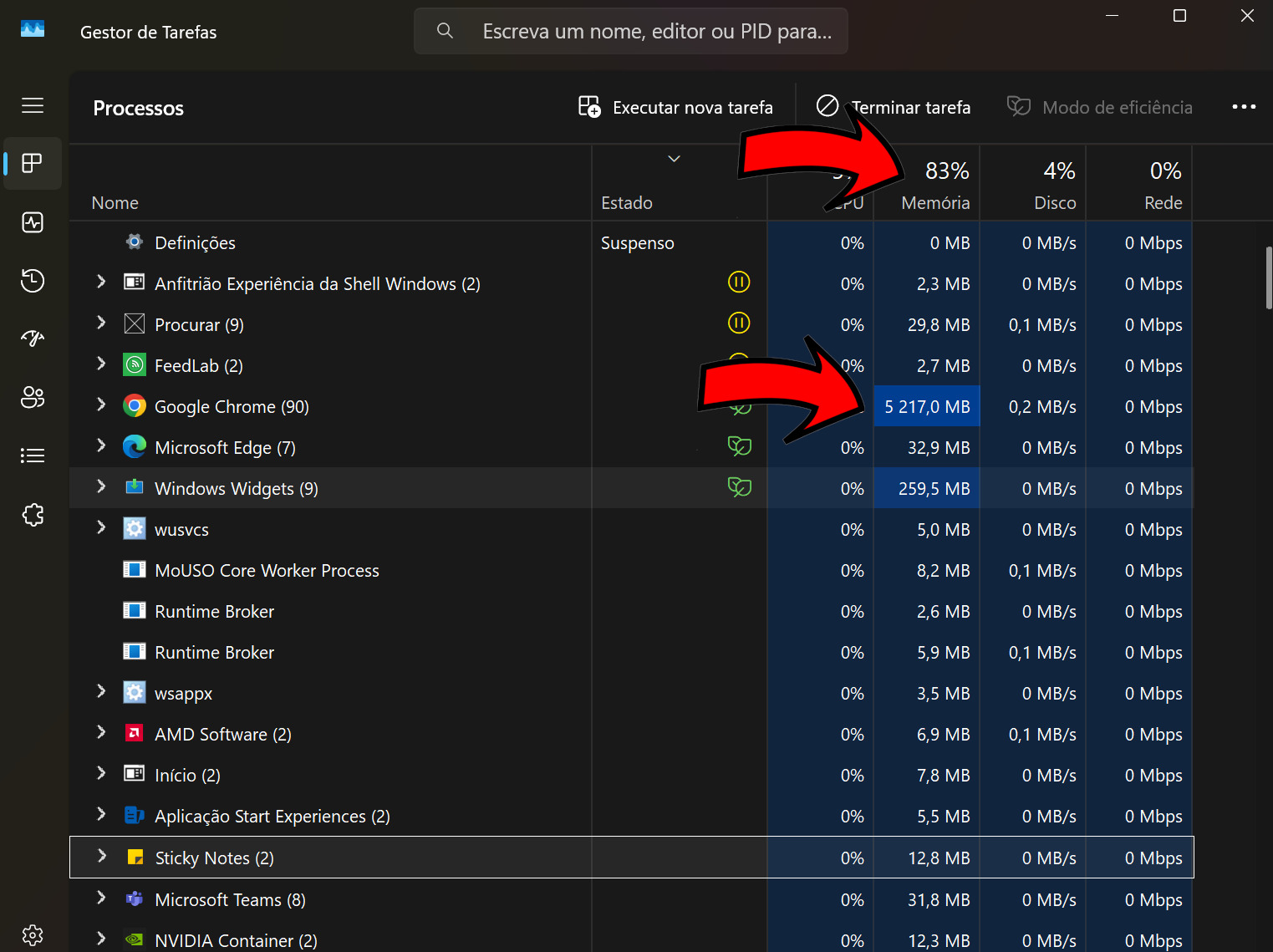Click the 259,5 MB memory cell for Widgets
1273x952 pixels.
[x=927, y=488]
